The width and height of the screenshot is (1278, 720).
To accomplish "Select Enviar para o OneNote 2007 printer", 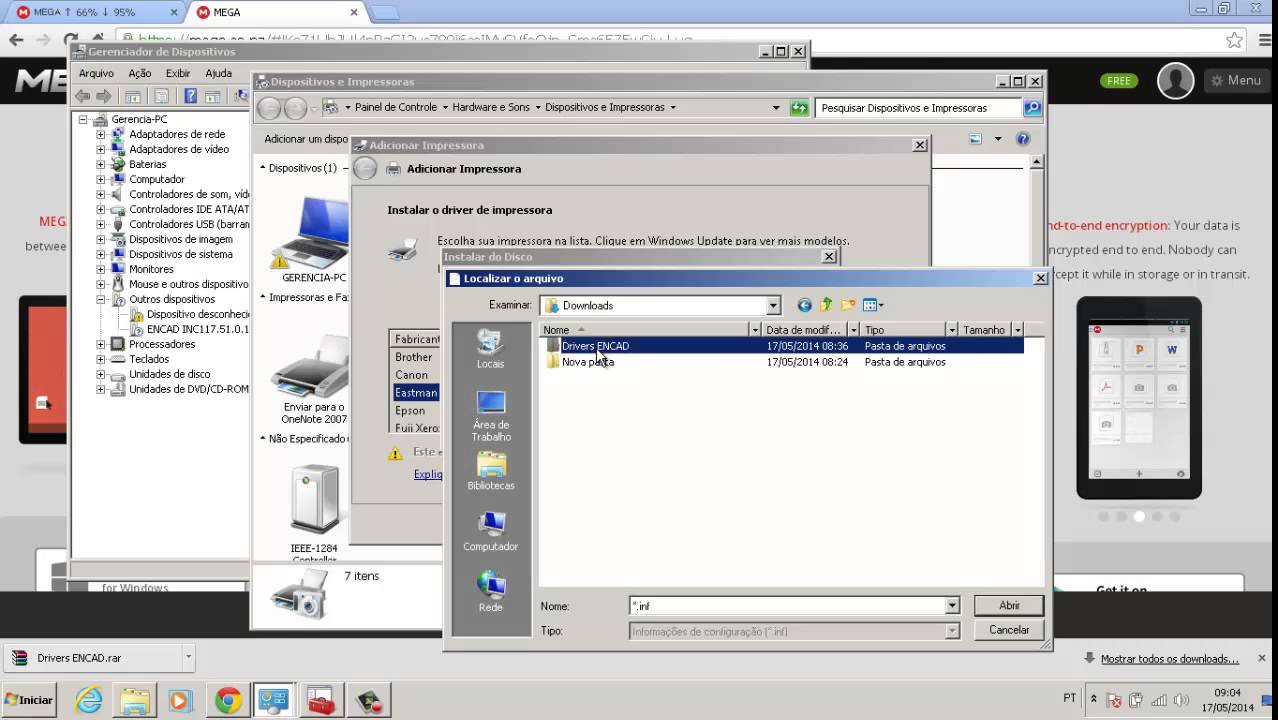I will pos(314,378).
